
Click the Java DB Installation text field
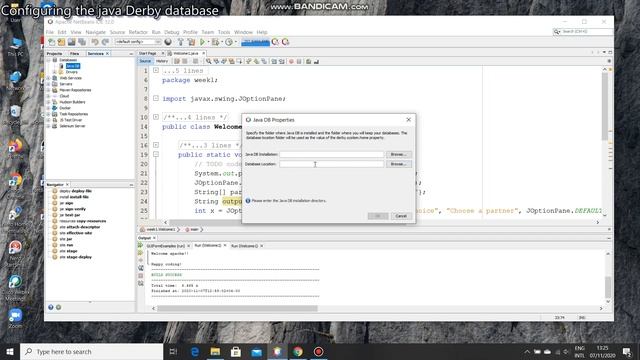(331, 154)
